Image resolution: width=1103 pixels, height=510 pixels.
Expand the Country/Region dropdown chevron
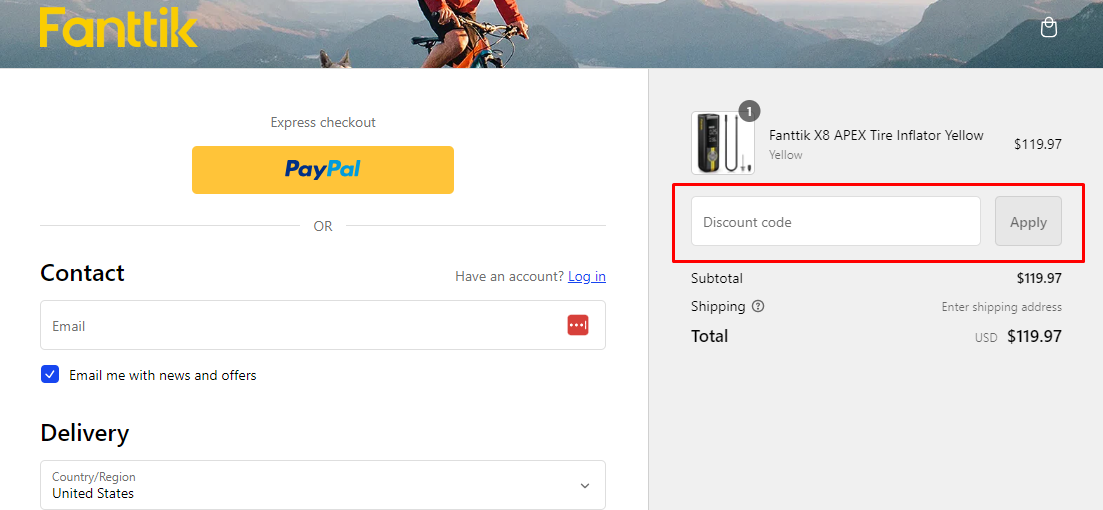point(585,485)
